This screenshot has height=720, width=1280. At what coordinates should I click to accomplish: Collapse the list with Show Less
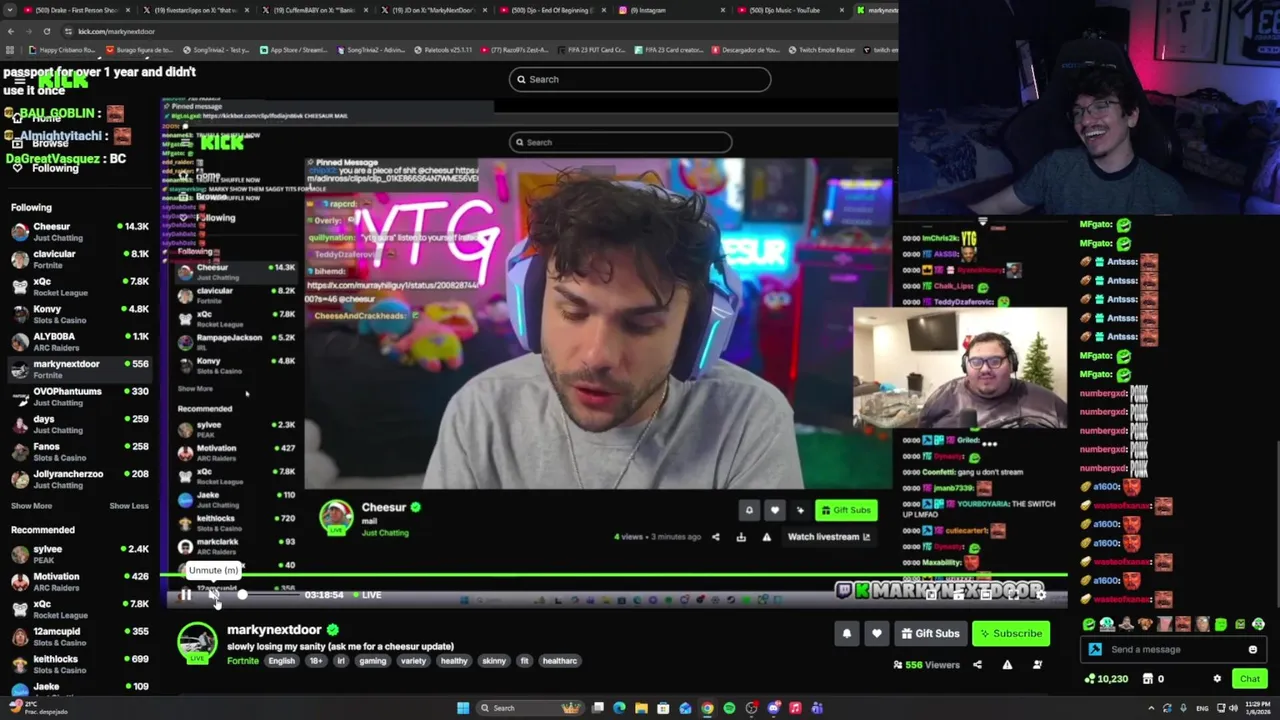pyautogui.click(x=129, y=506)
